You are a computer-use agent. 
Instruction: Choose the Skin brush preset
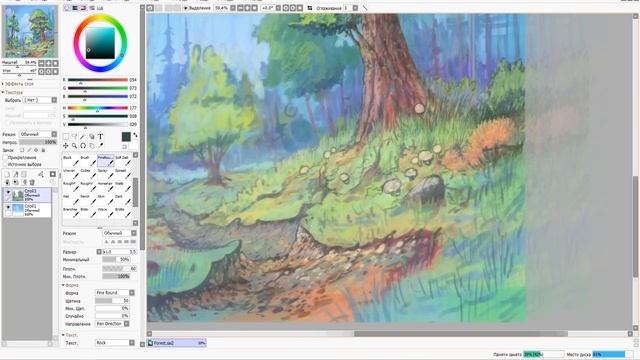pyautogui.click(x=106, y=200)
